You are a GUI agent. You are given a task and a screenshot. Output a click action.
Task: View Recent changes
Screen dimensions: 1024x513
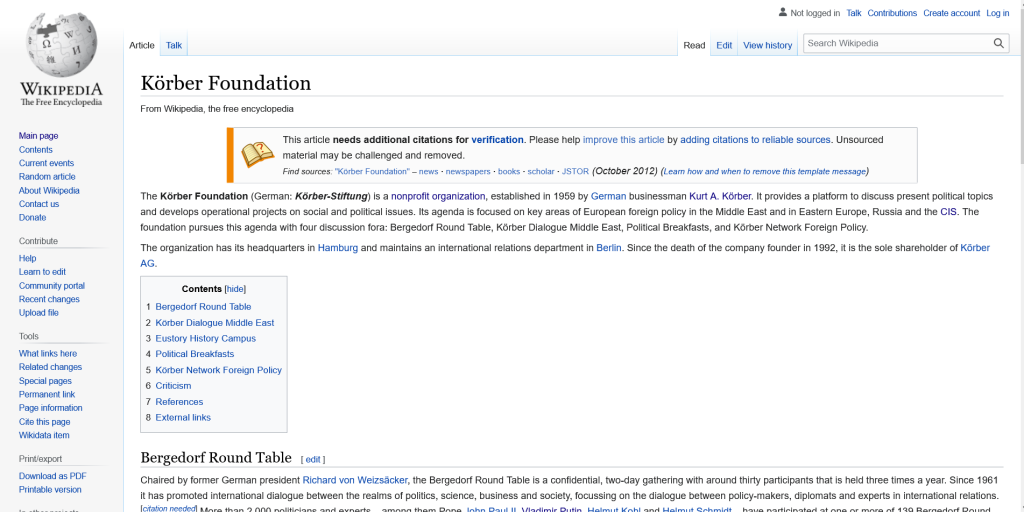pos(49,299)
